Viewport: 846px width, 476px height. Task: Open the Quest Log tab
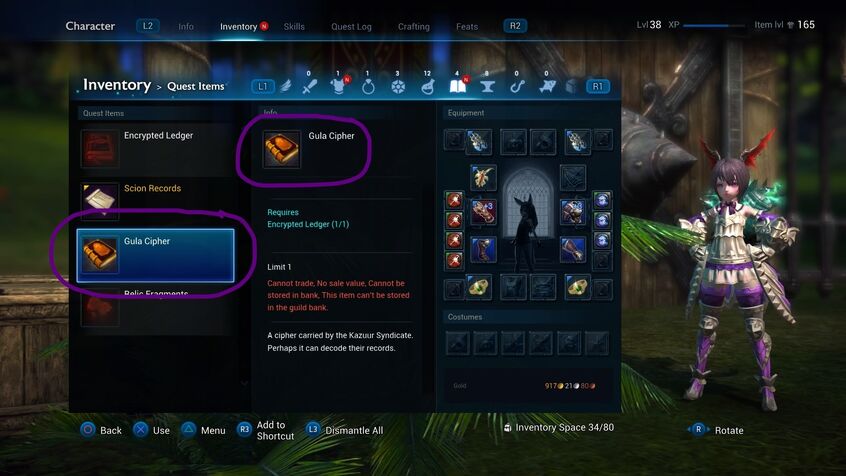pos(351,26)
